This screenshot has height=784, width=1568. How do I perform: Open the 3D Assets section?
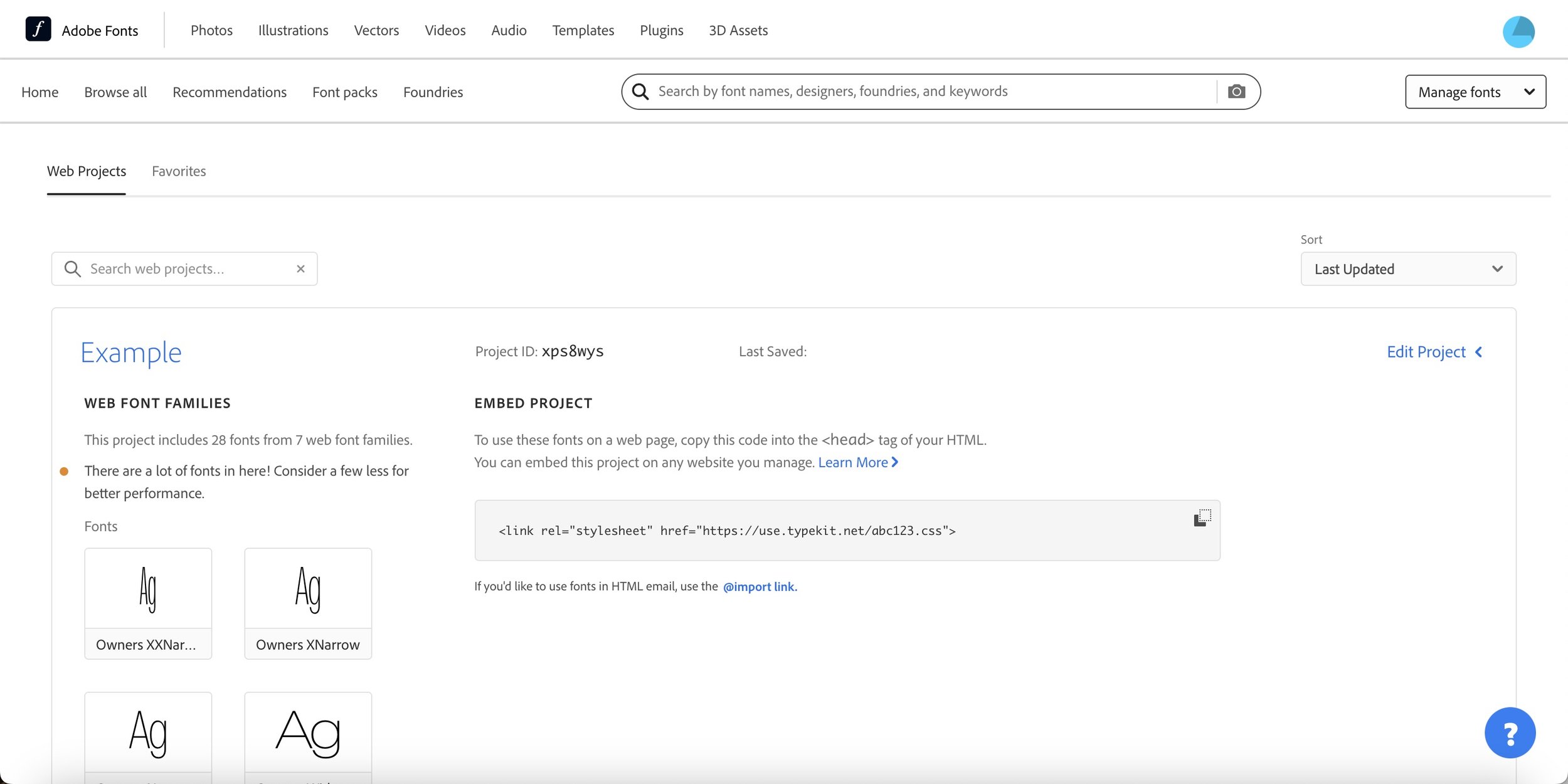[738, 30]
